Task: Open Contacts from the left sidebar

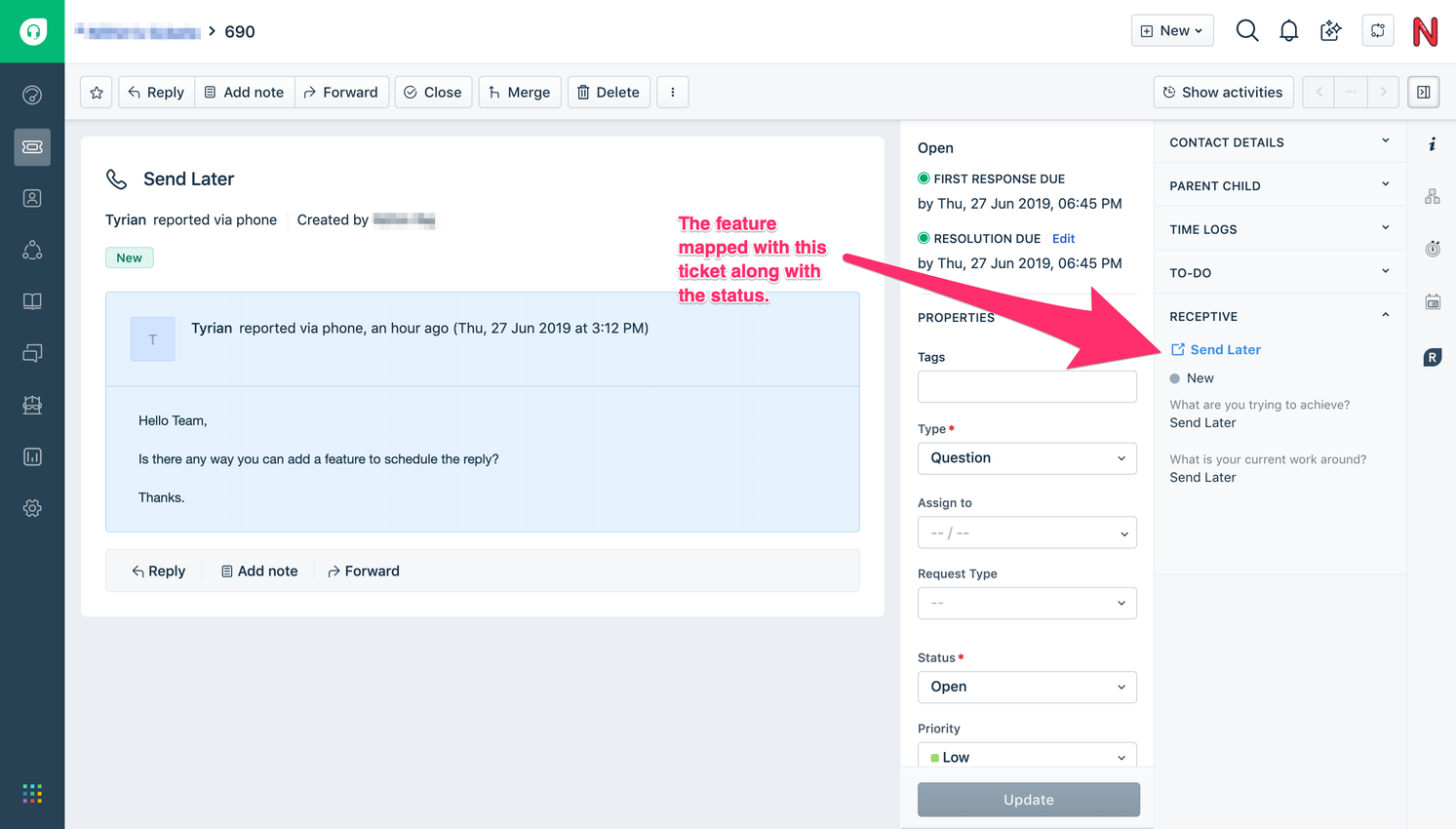Action: pyautogui.click(x=32, y=198)
